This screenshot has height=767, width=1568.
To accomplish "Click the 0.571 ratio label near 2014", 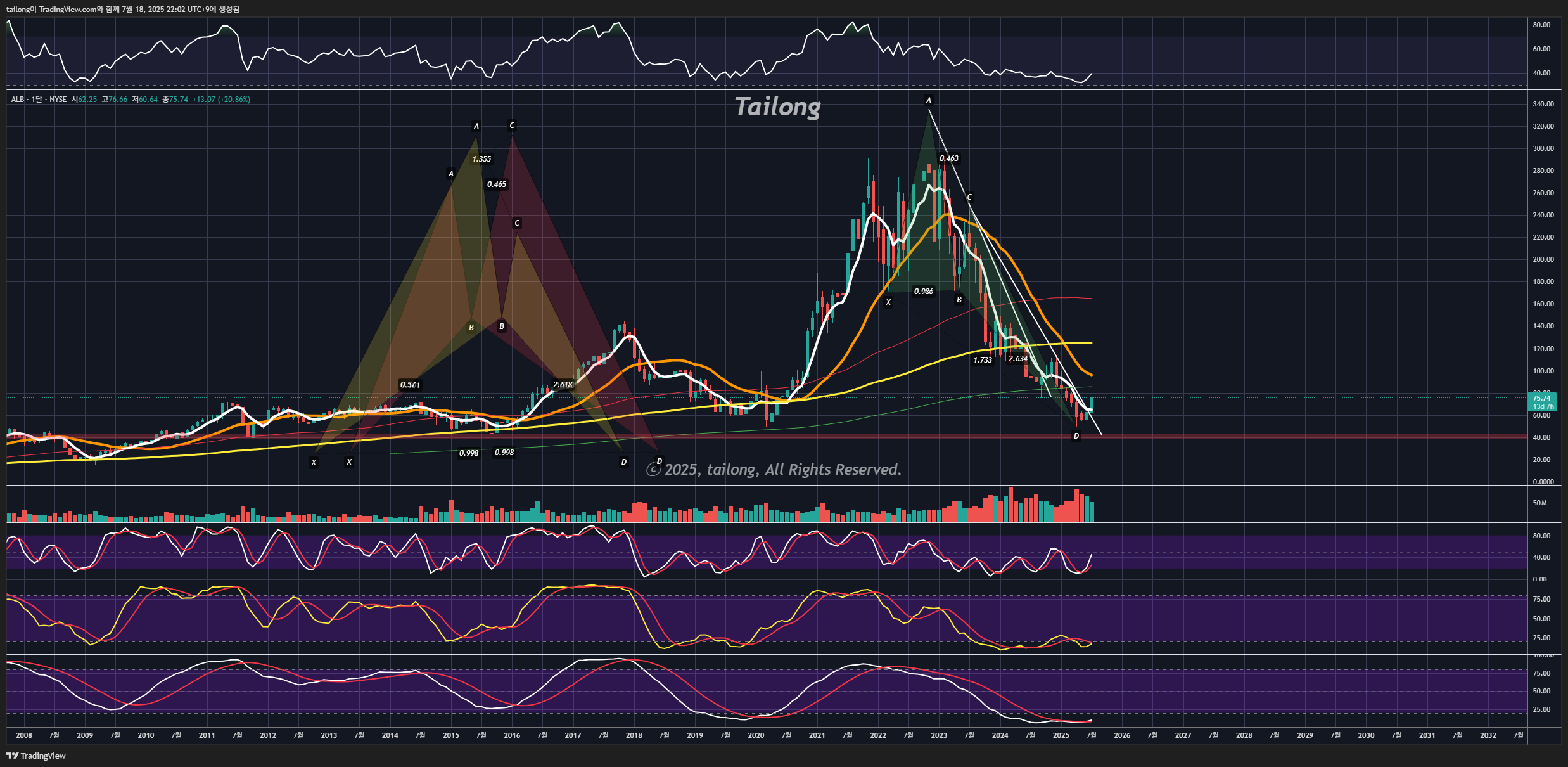I will coord(409,385).
